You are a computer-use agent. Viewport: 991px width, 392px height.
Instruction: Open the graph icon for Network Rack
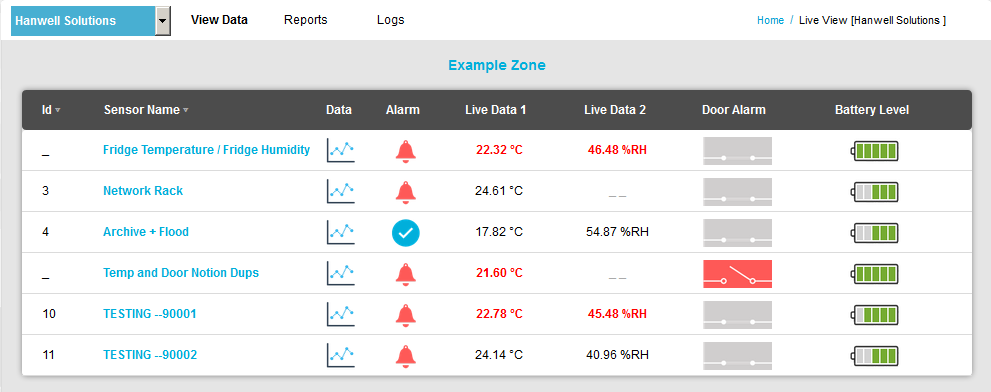pyautogui.click(x=341, y=191)
